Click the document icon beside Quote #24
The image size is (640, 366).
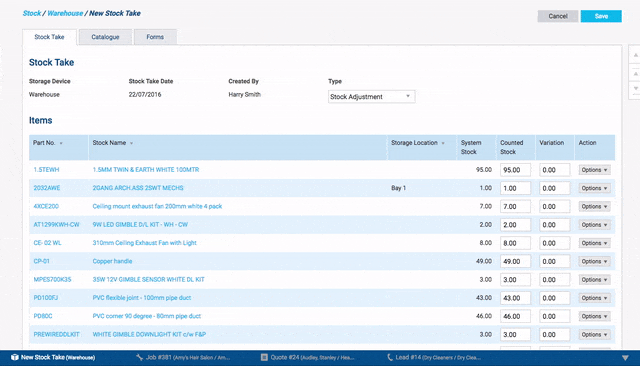264,357
